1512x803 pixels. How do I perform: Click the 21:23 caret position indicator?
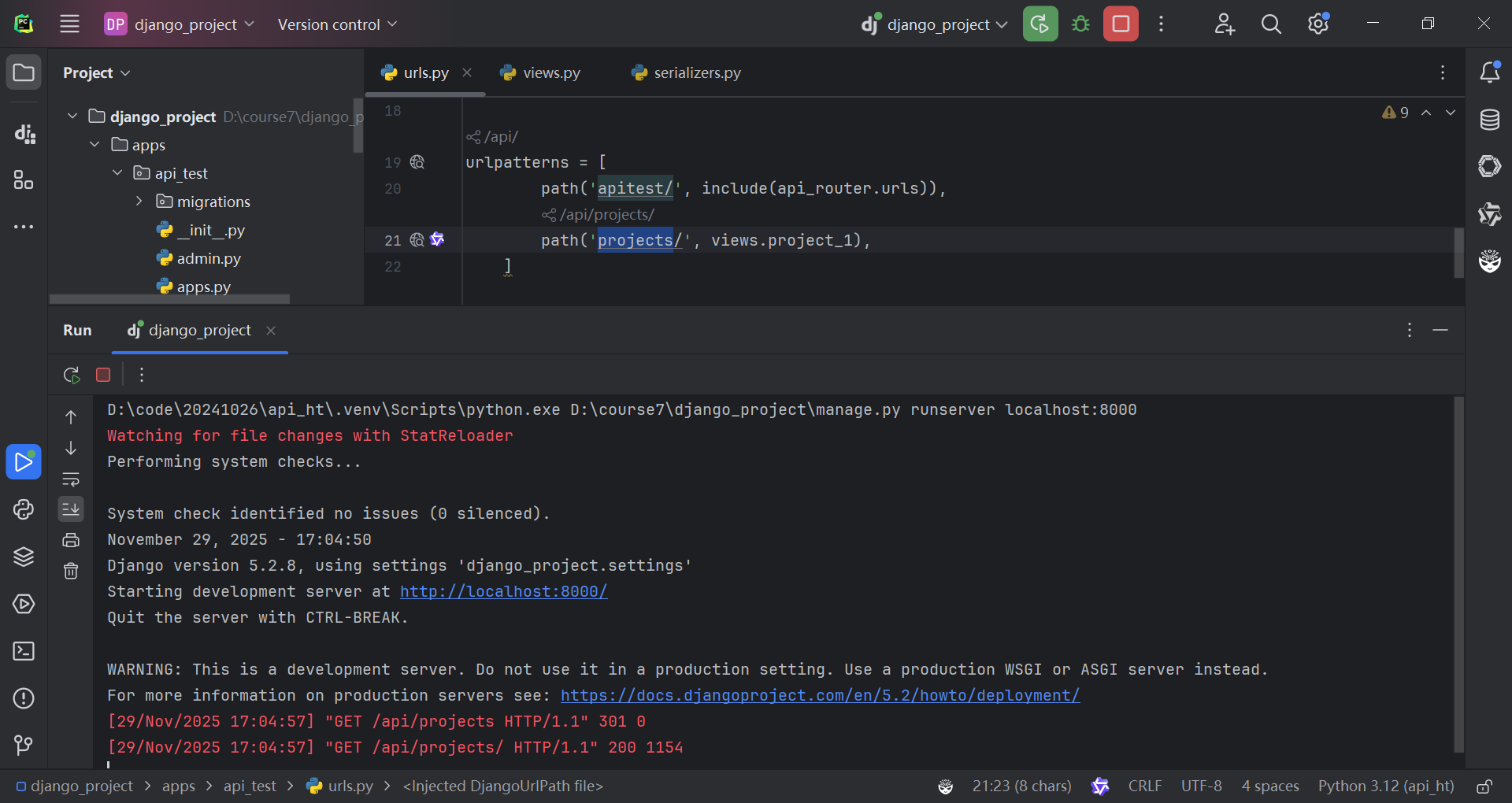[x=1021, y=786]
